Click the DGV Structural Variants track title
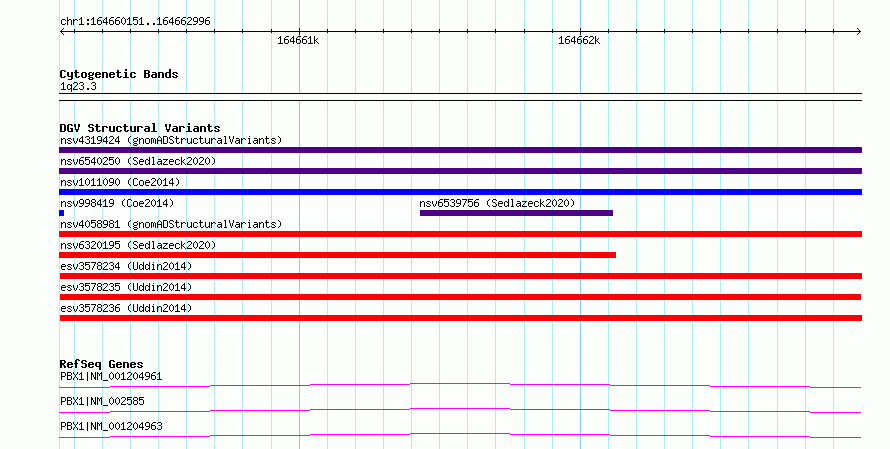Screen dimensions: 890x449 point(140,128)
